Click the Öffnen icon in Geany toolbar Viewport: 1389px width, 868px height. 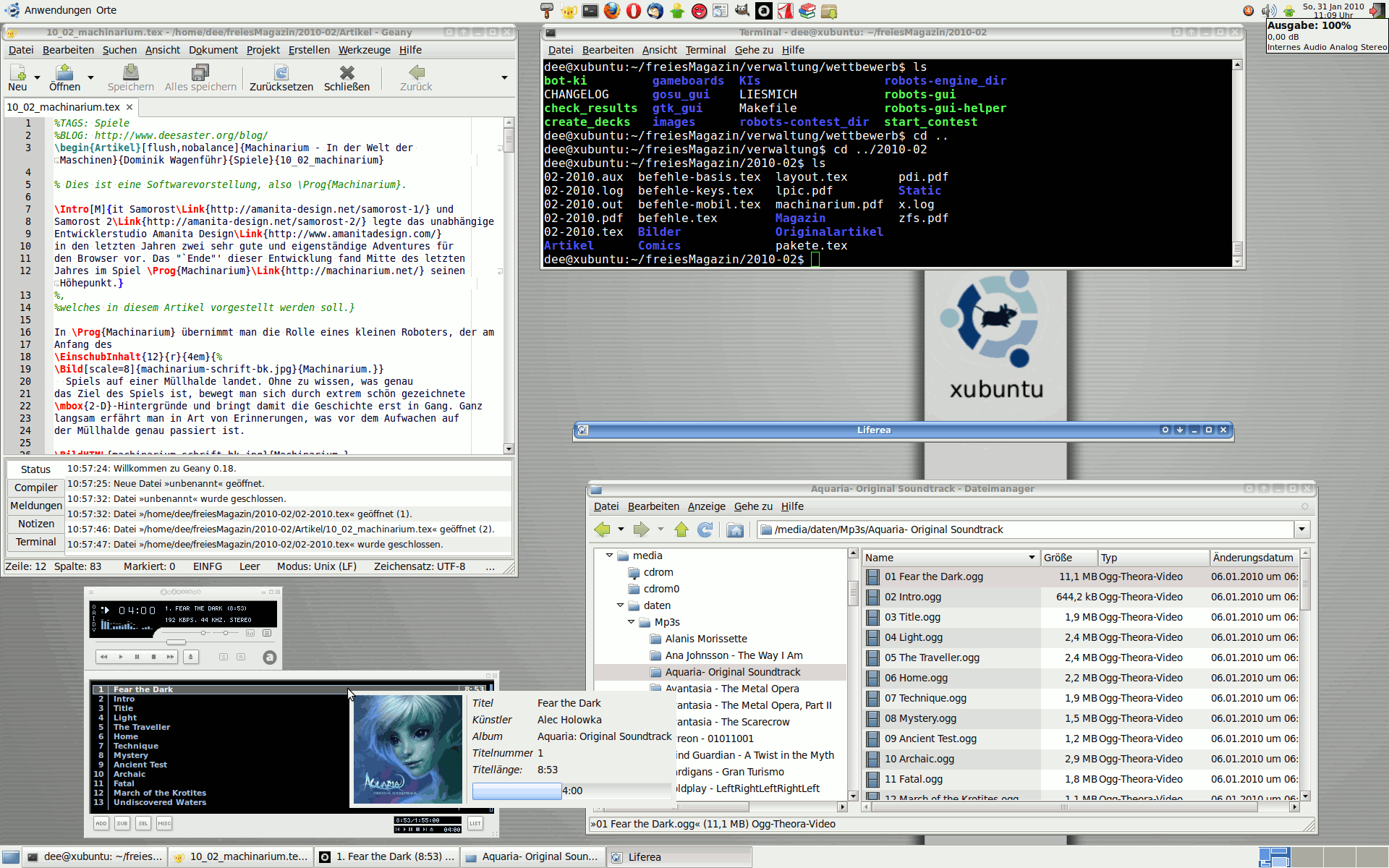click(64, 73)
